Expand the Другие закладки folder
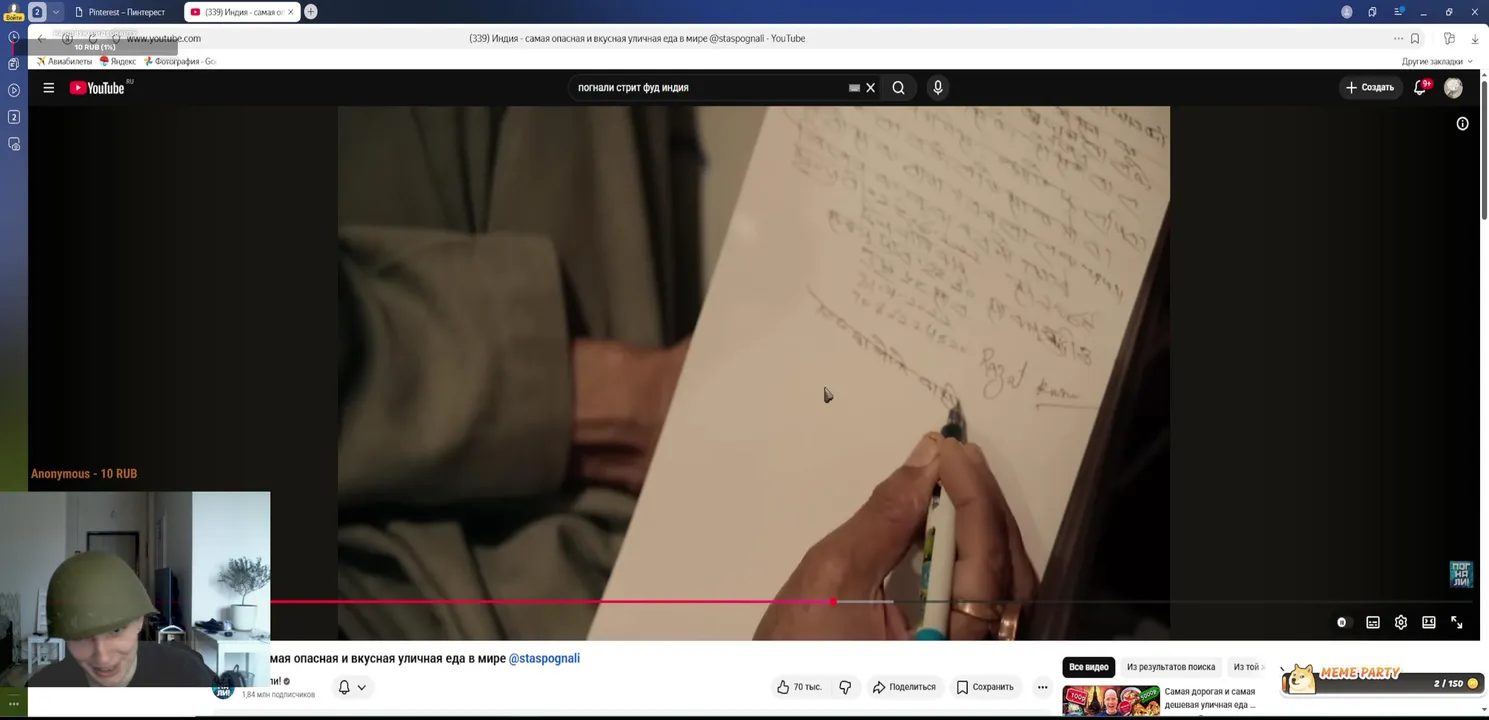Viewport: 1489px width, 720px height. 1436,61
